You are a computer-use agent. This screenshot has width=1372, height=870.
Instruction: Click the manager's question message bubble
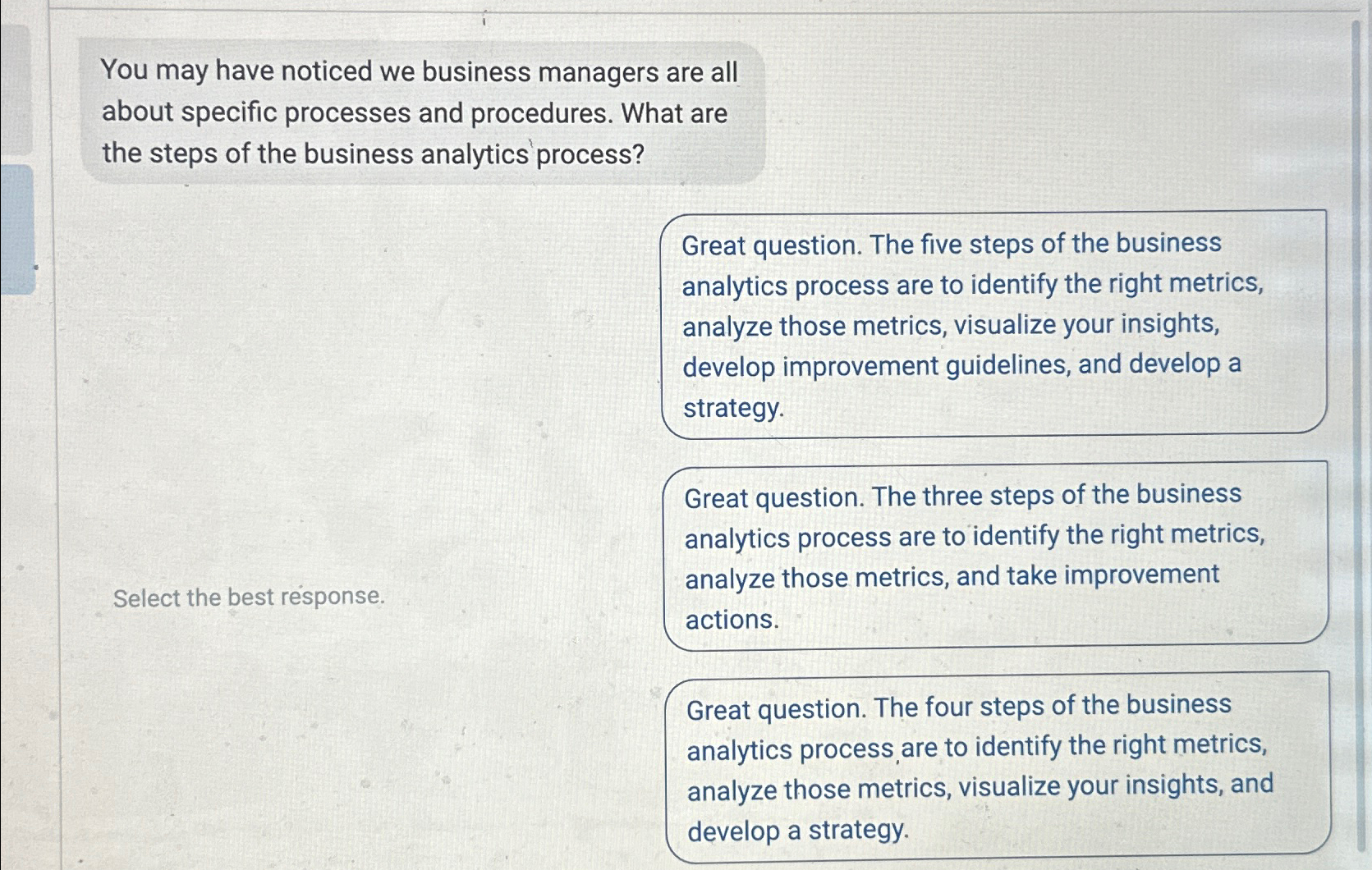coord(423,112)
